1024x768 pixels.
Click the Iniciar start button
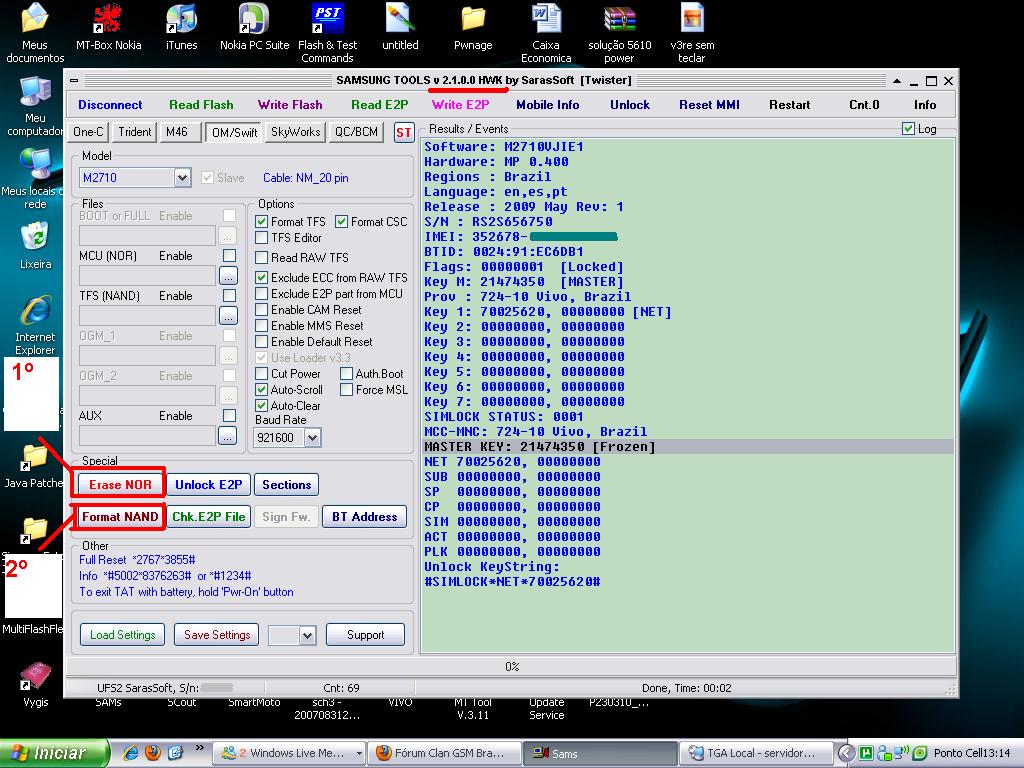[x=54, y=753]
